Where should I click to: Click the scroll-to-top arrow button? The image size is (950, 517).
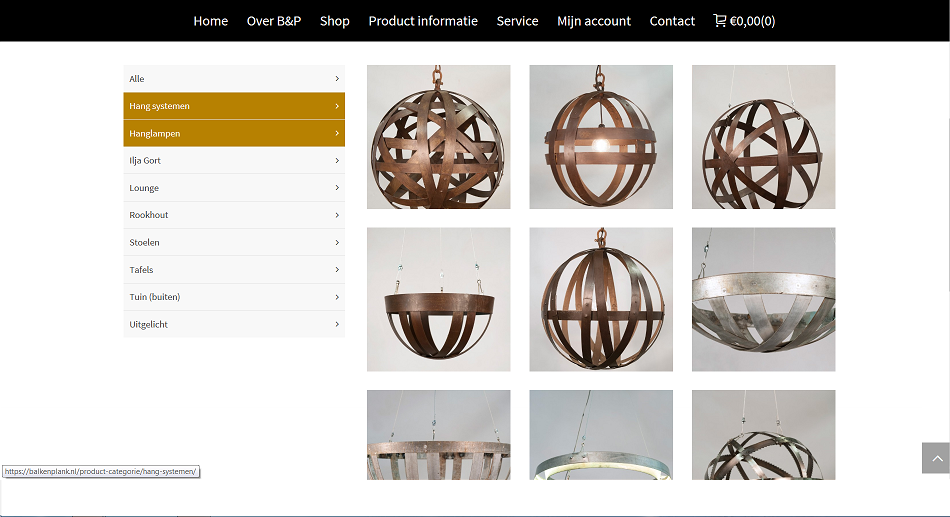[936, 458]
